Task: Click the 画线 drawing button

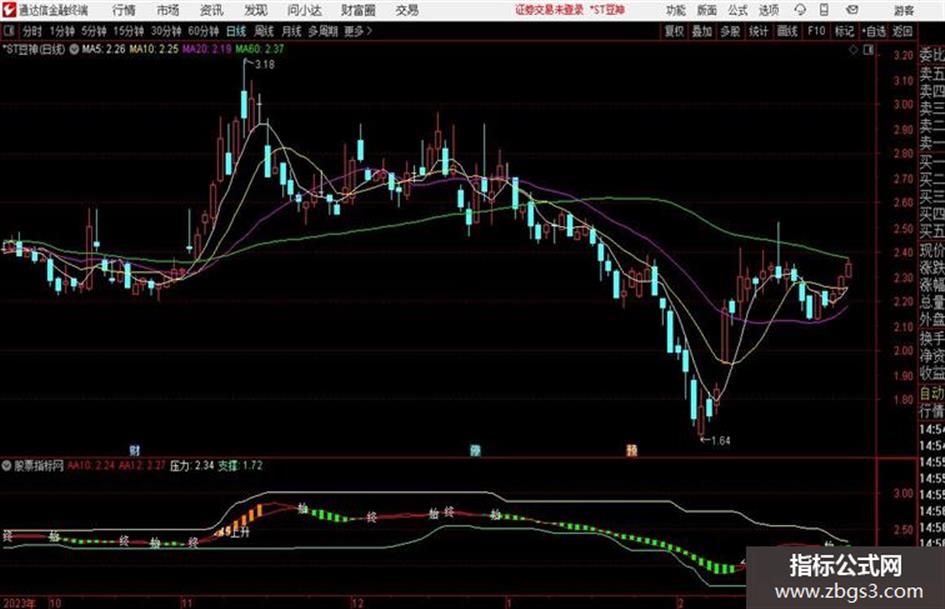Action: (x=787, y=31)
